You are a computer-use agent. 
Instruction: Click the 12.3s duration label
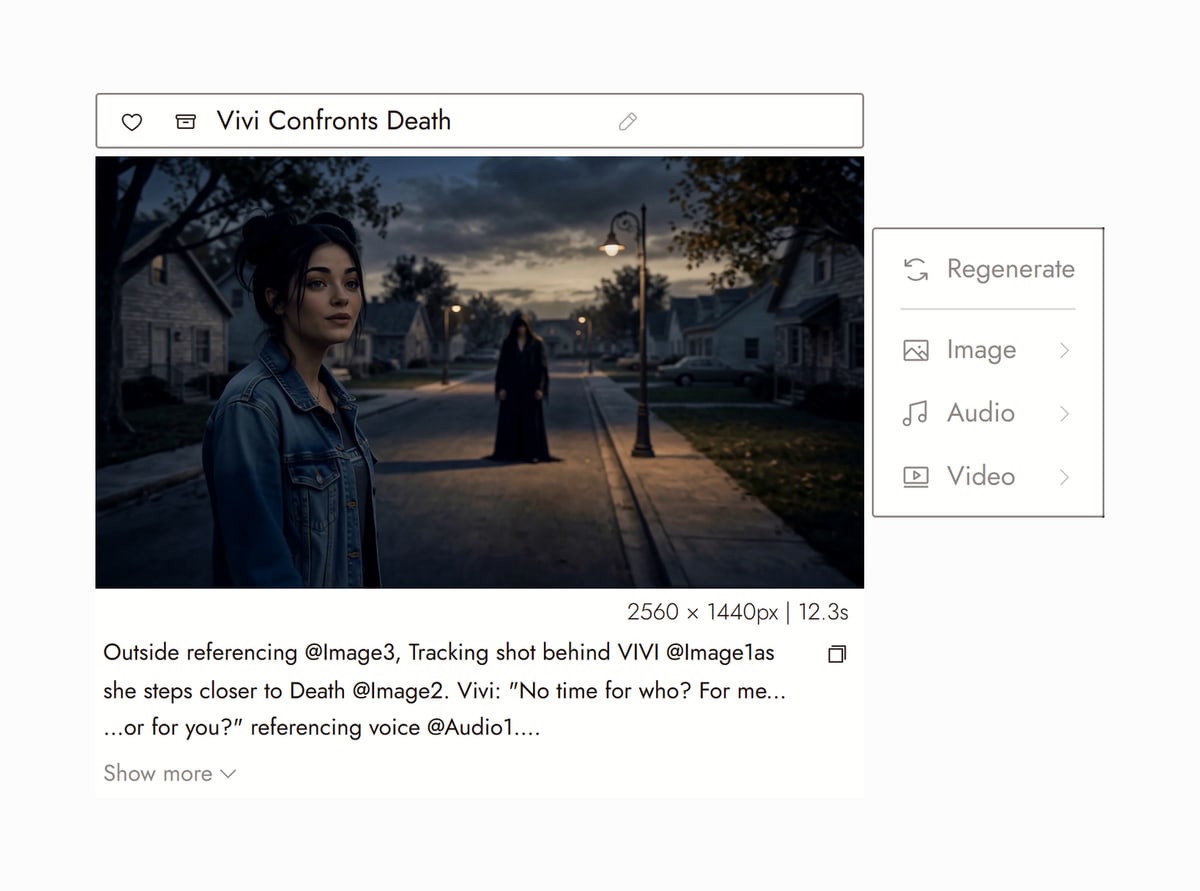[x=823, y=612]
